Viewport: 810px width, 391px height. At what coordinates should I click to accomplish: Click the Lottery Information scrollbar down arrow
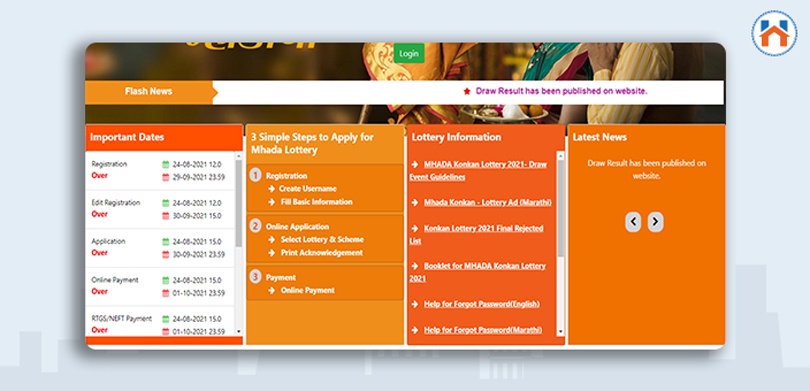click(x=560, y=332)
